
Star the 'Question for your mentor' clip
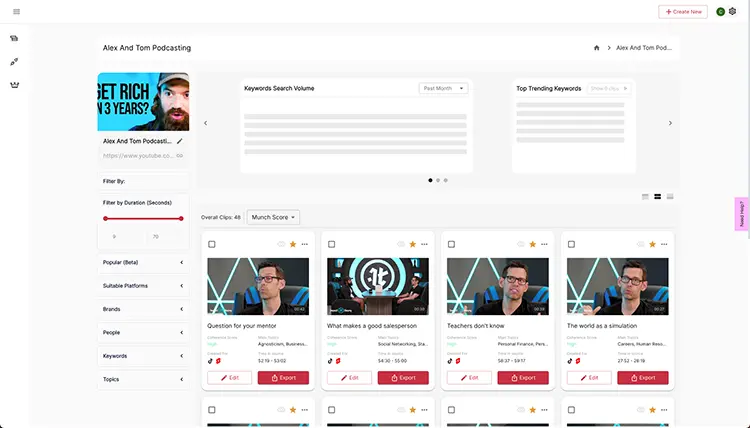click(x=293, y=244)
